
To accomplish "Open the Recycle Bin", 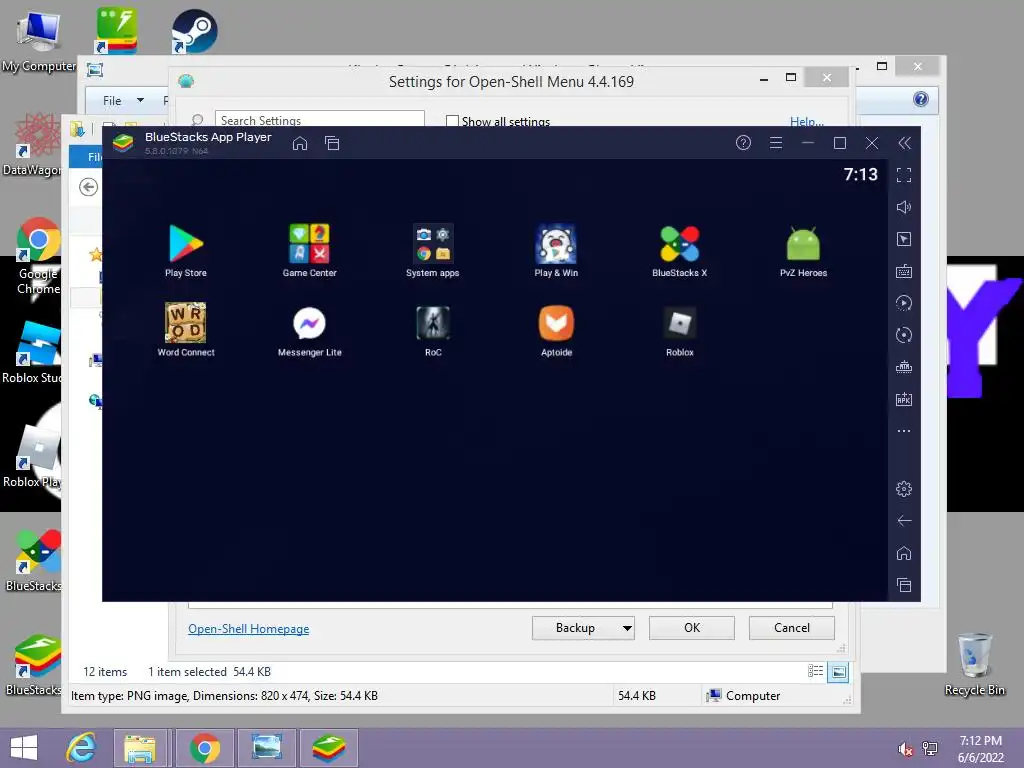I will pos(974,665).
